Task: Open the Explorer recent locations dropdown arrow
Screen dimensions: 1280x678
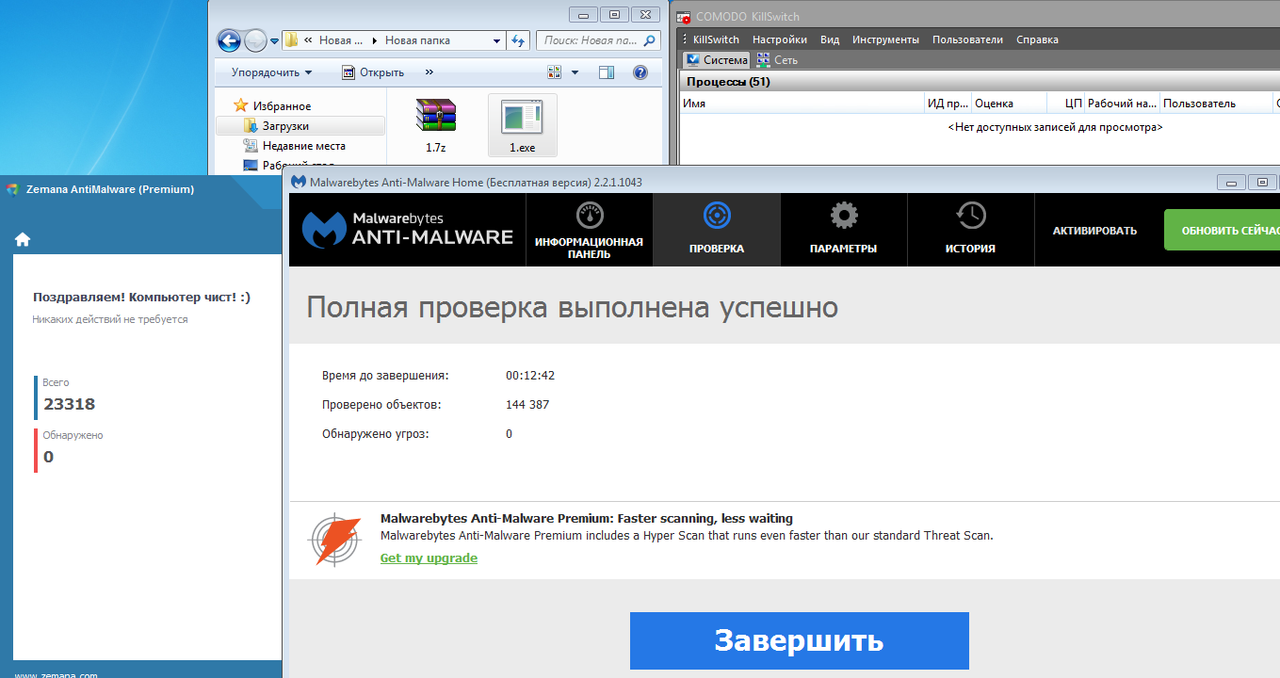Action: (275, 41)
